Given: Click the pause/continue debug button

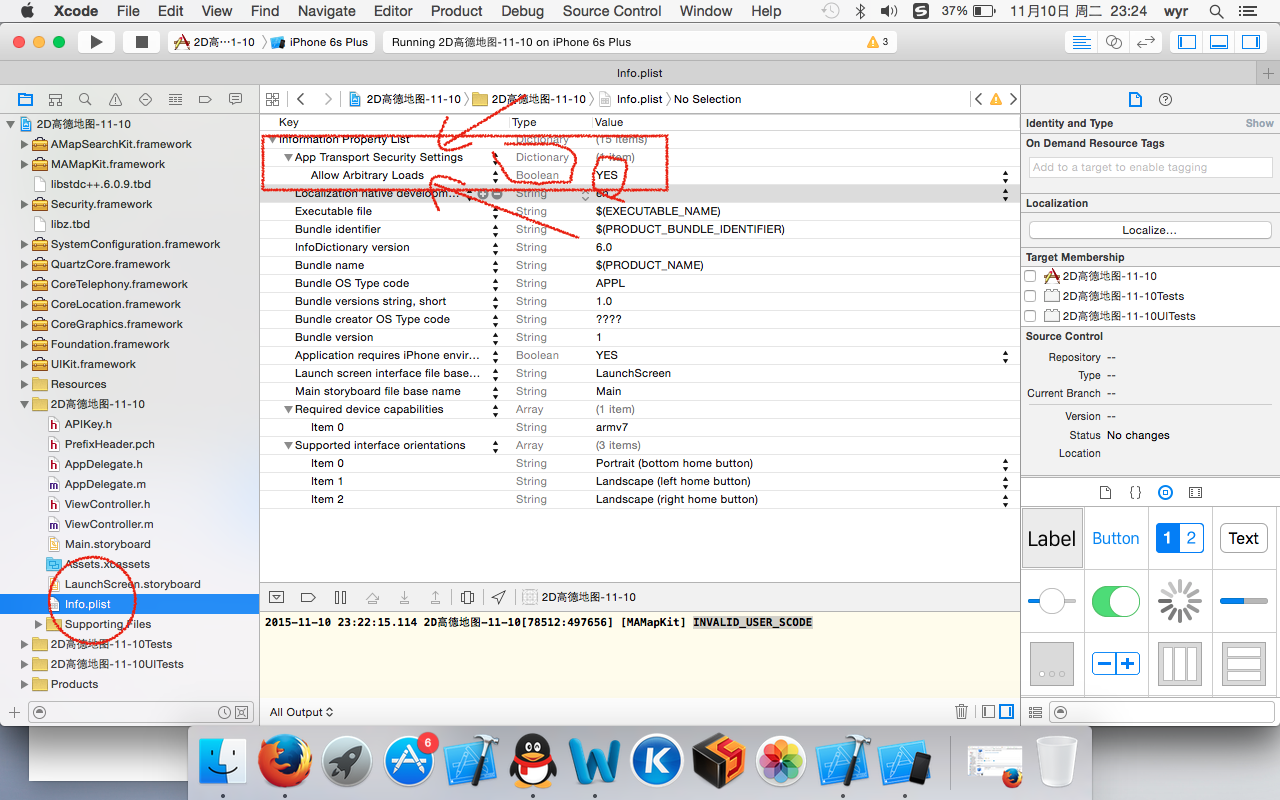Looking at the screenshot, I should (340, 597).
